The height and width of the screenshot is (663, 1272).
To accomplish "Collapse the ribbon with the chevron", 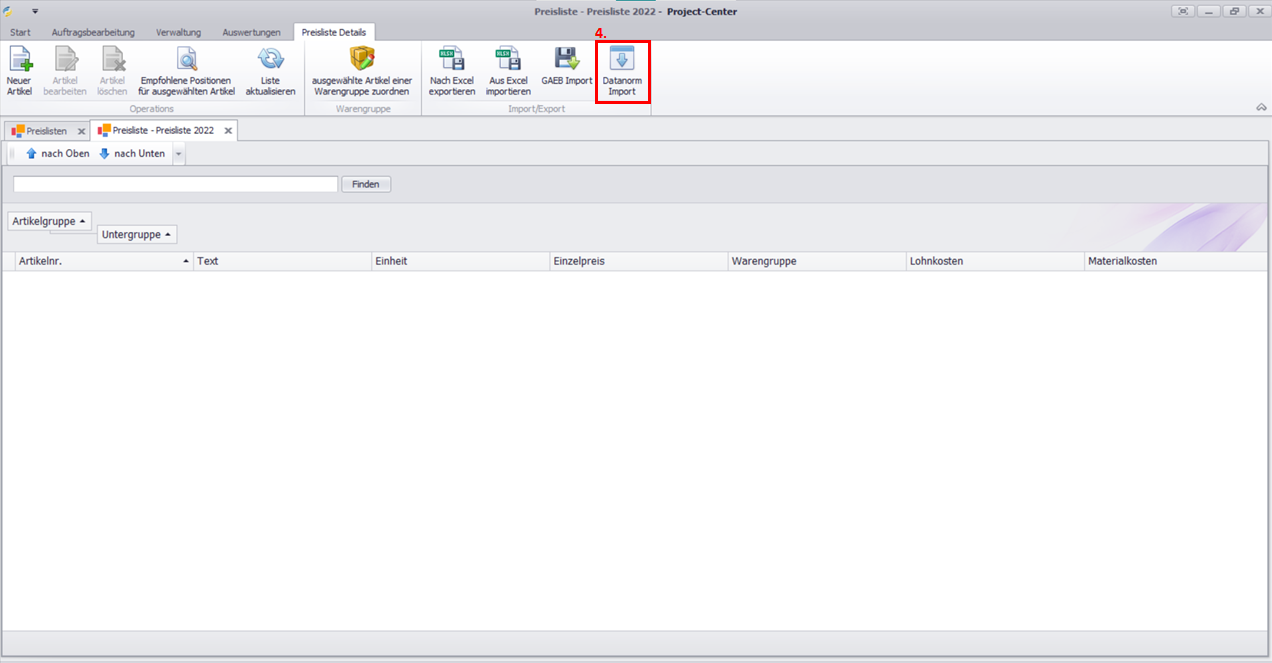I will (1260, 107).
